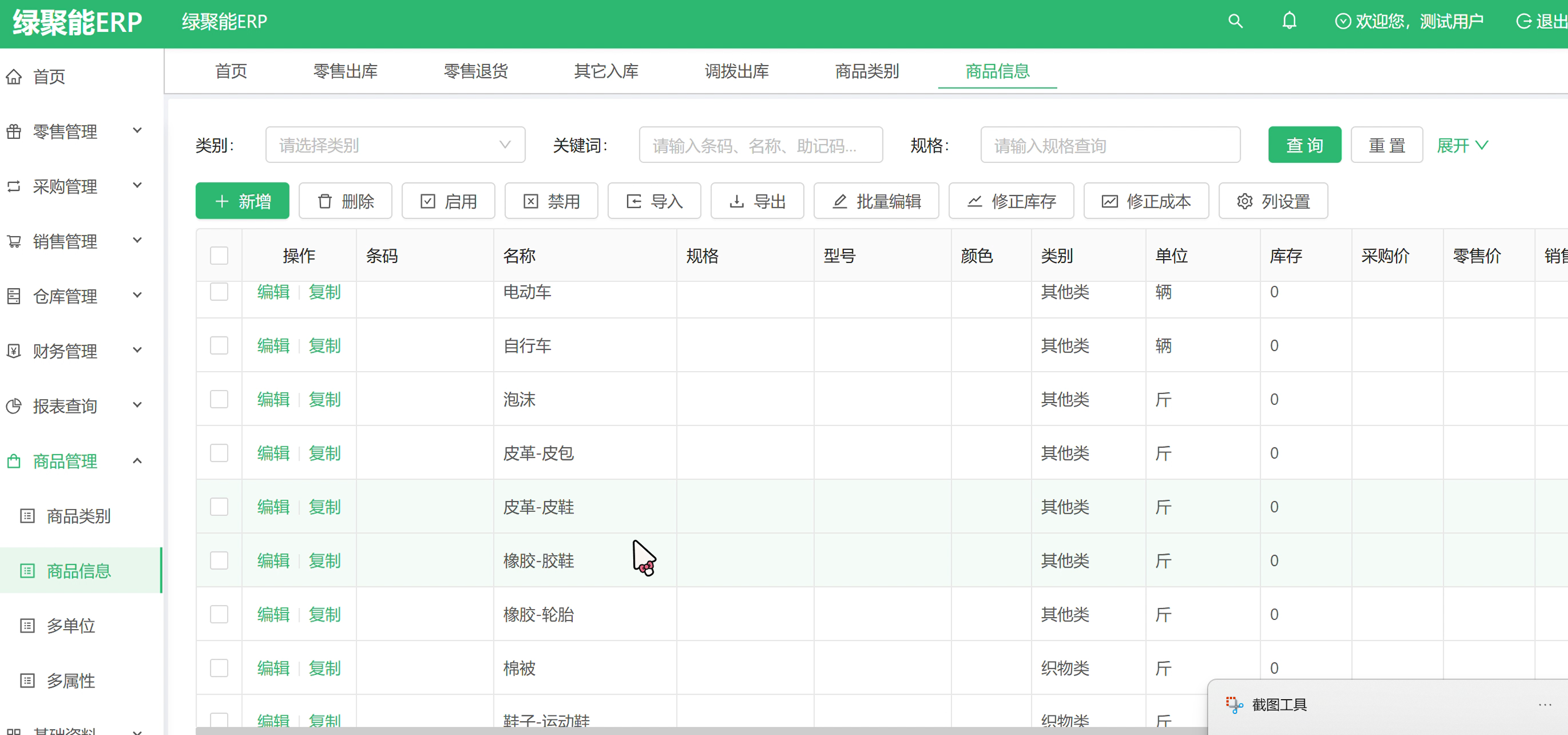Click the 规格 query input field
This screenshot has width=1568, height=735.
tap(1110, 145)
